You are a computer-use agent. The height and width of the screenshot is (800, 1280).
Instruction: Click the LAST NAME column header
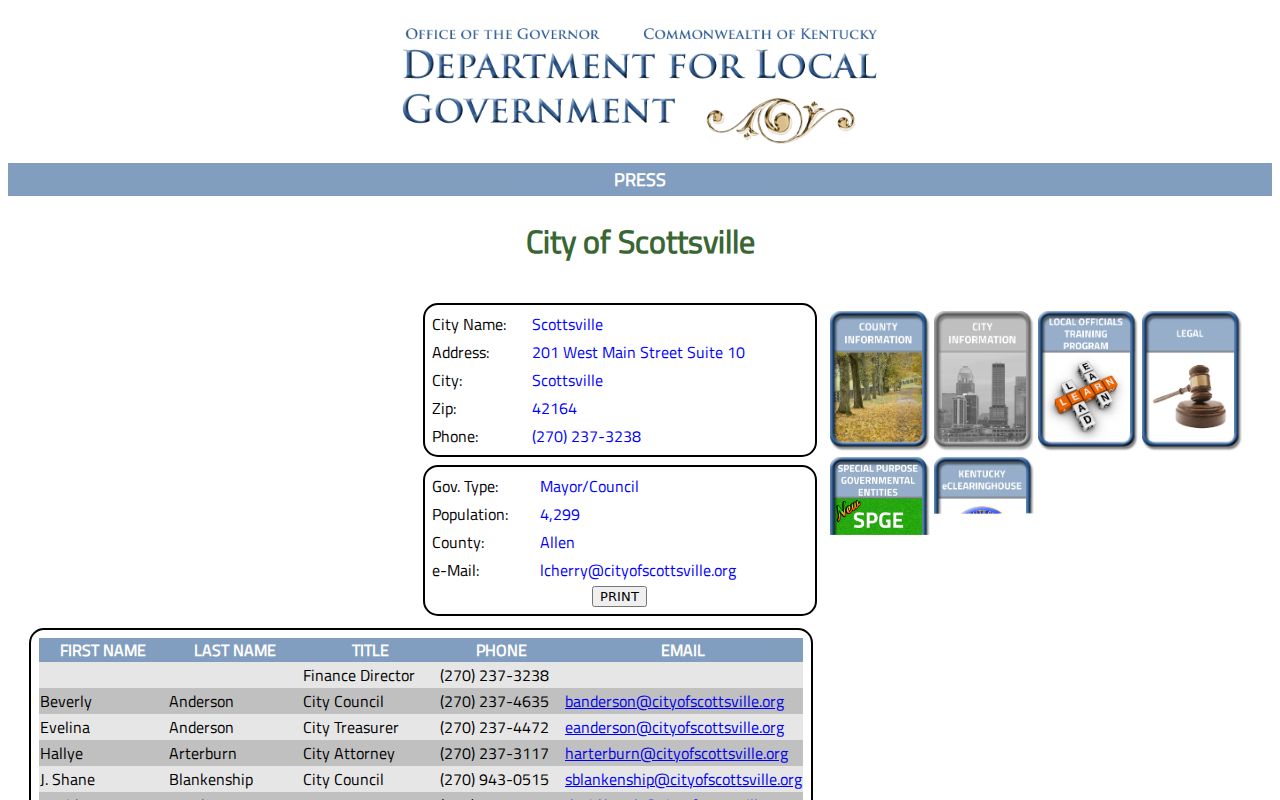pos(235,651)
